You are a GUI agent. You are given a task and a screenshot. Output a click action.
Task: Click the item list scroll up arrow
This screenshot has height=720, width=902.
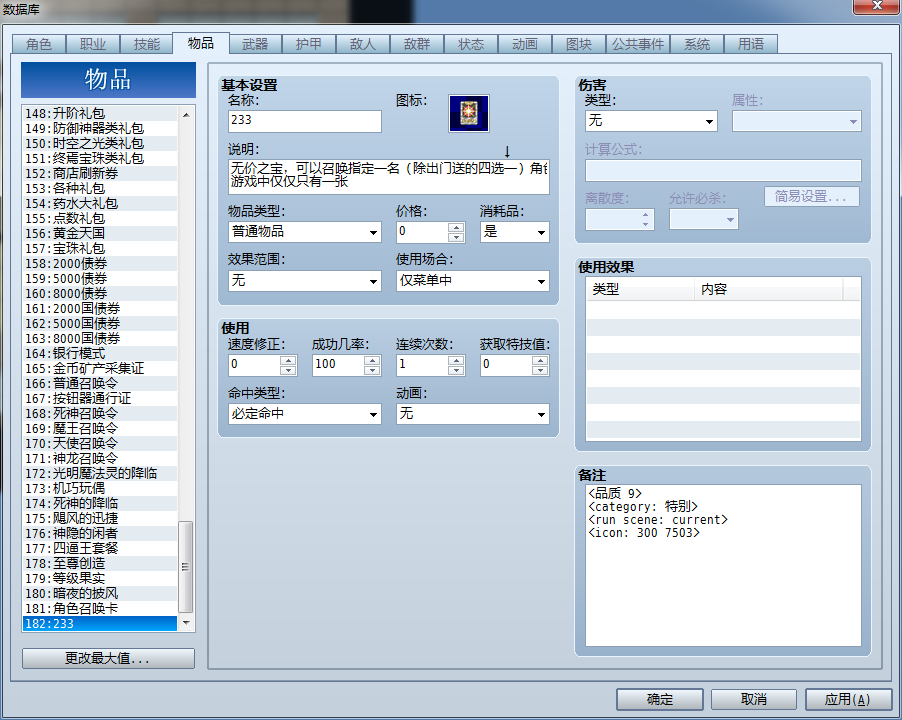click(x=186, y=114)
